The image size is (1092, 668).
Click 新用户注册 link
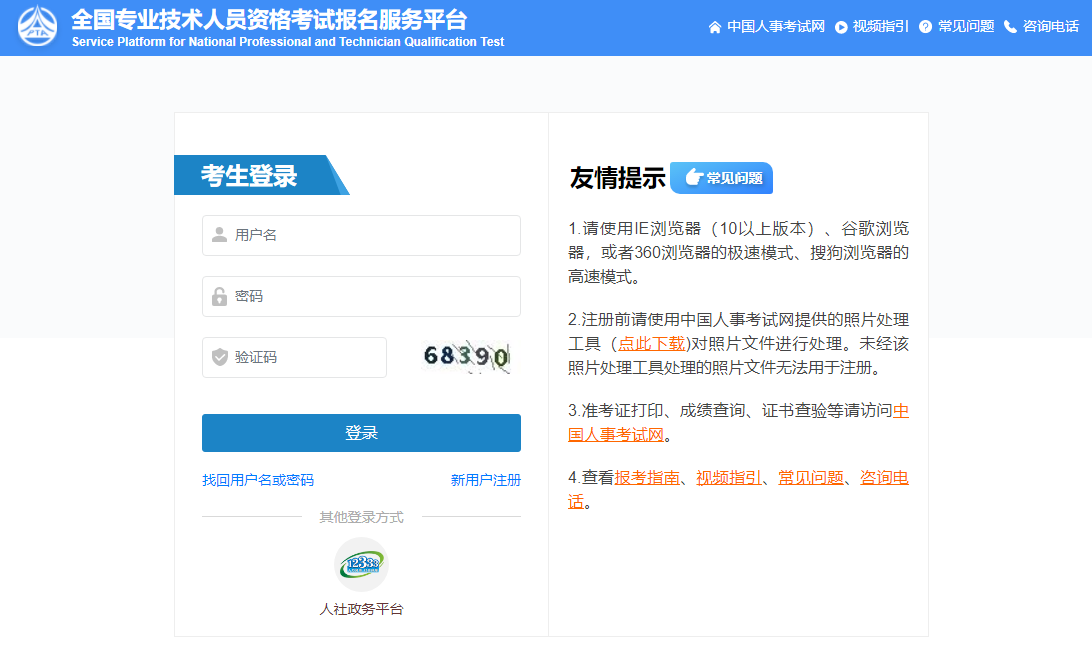pos(485,480)
